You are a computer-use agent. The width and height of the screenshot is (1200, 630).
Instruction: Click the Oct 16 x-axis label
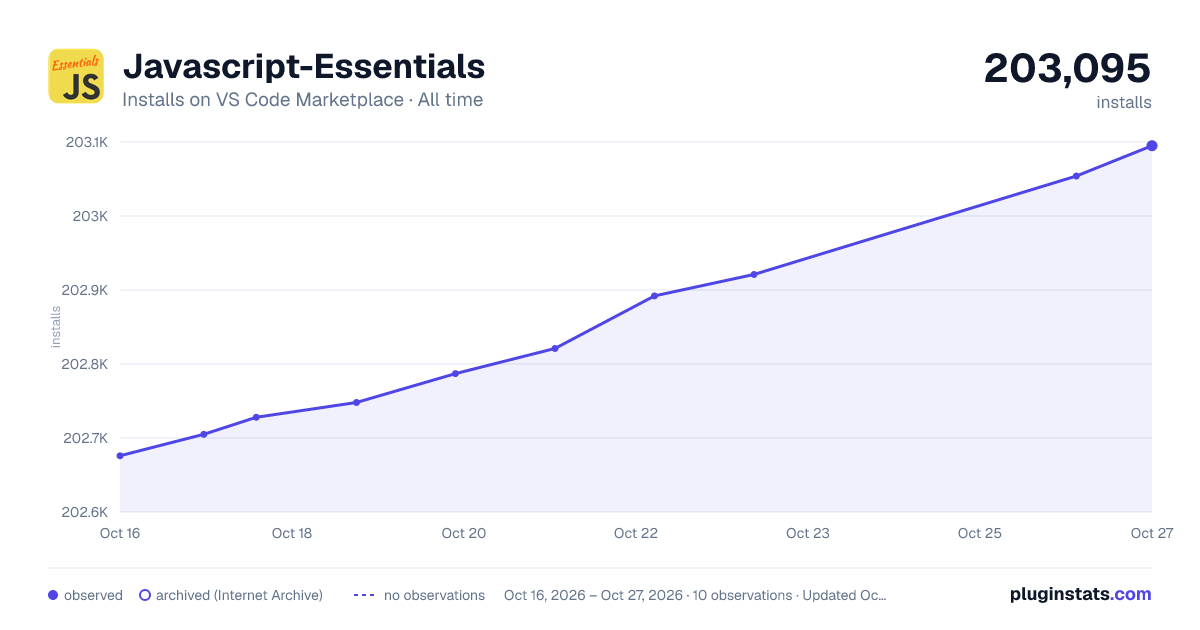(120, 533)
